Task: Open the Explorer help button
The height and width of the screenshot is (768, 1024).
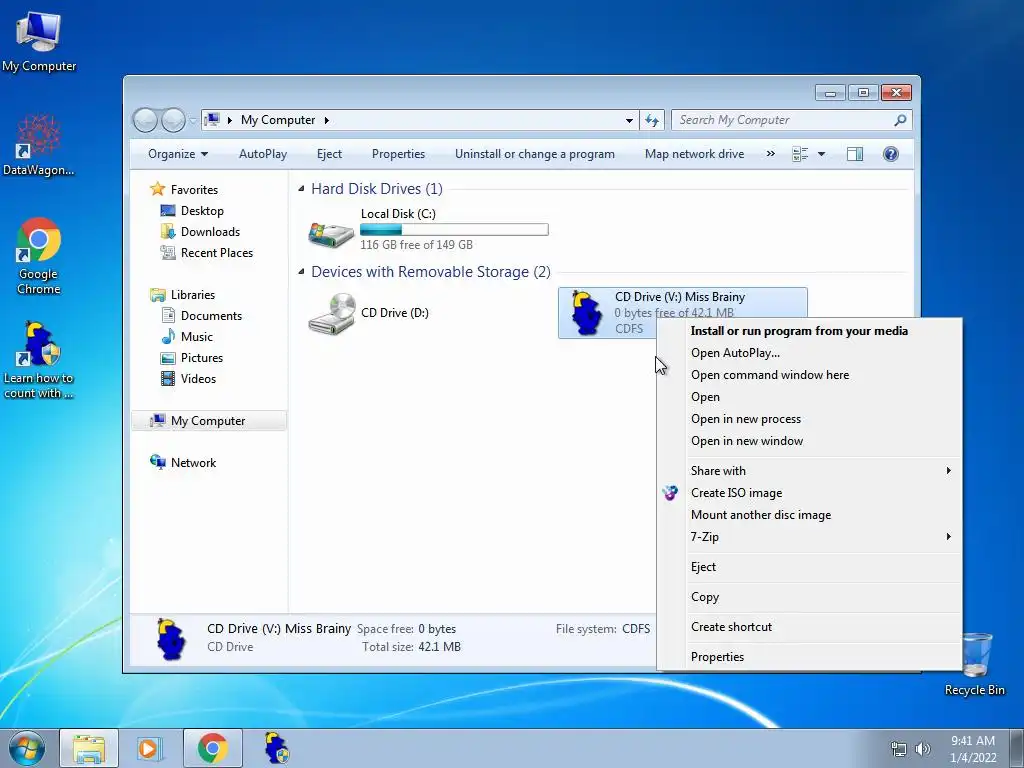Action: click(891, 154)
